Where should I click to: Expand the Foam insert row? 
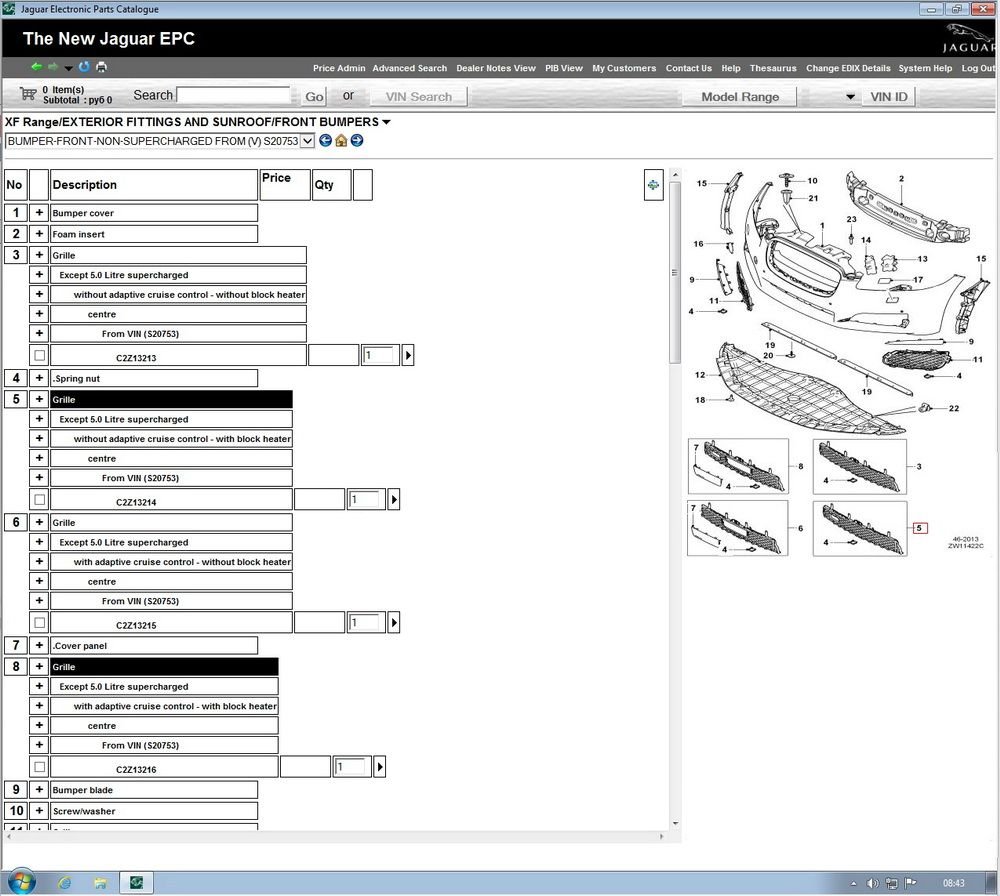pyautogui.click(x=39, y=234)
